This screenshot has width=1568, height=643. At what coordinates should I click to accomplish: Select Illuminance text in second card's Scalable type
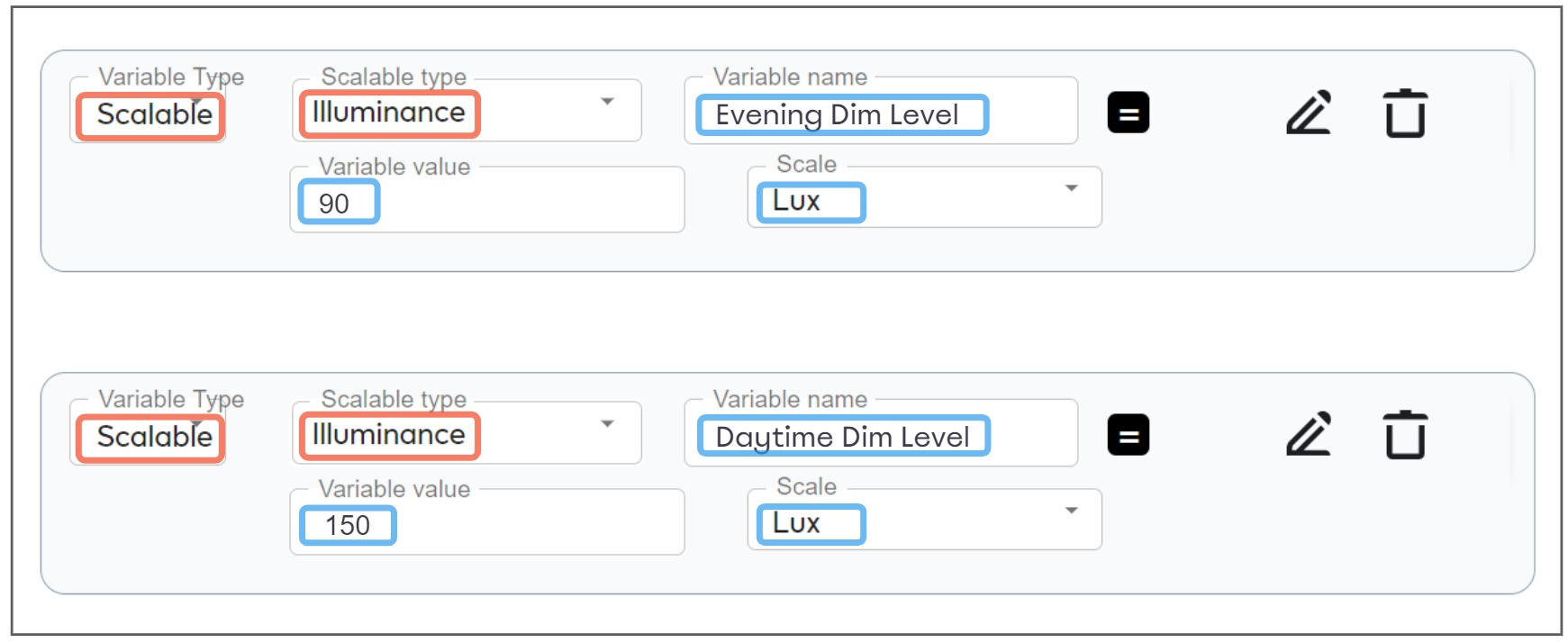tap(389, 435)
